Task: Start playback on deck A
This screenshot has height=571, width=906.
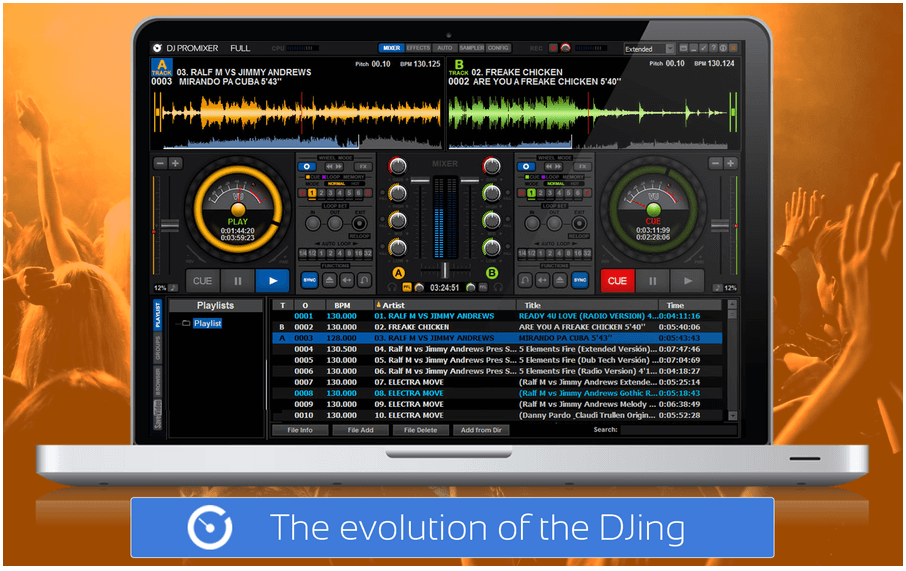Action: [272, 281]
